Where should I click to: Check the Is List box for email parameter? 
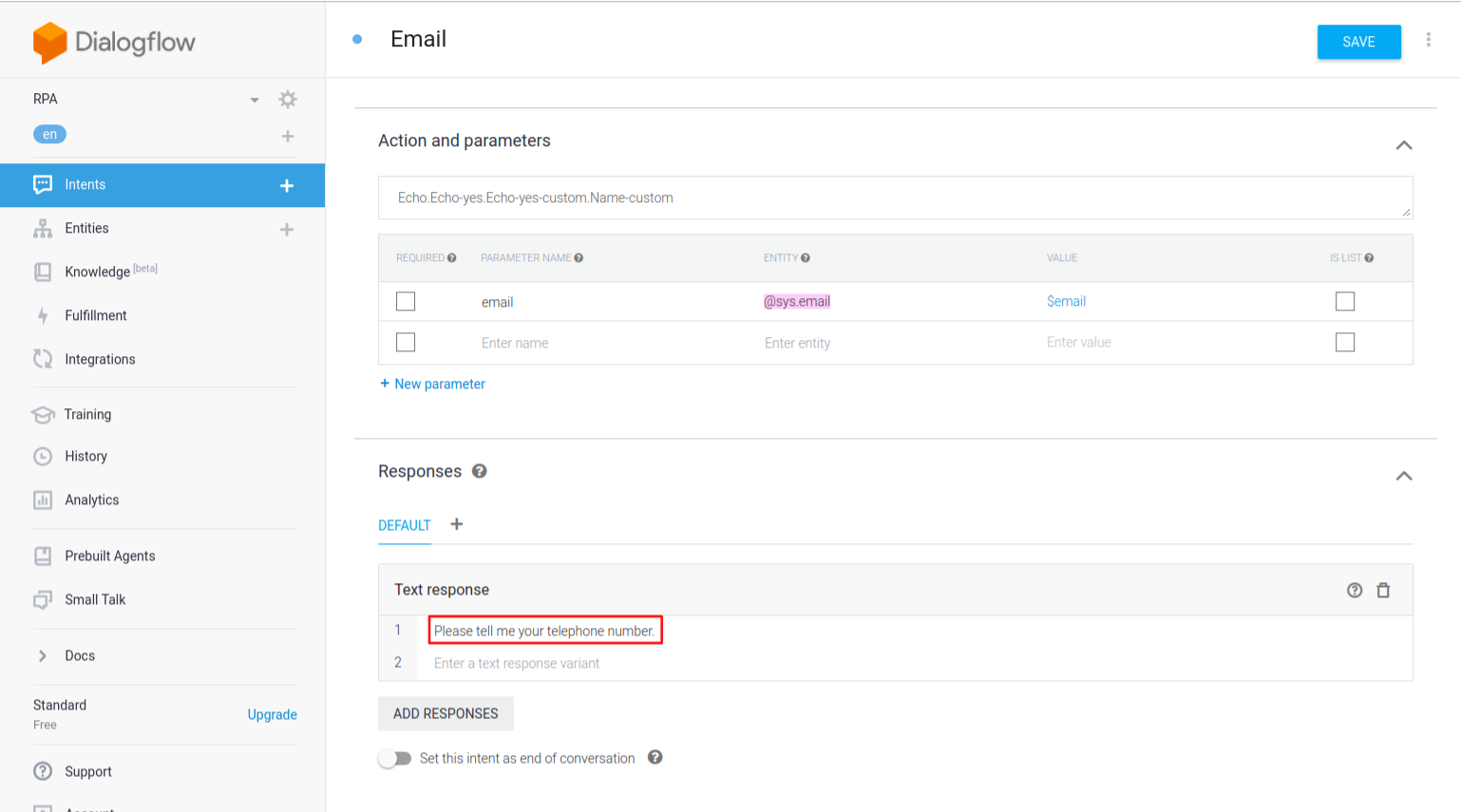coord(1344,302)
